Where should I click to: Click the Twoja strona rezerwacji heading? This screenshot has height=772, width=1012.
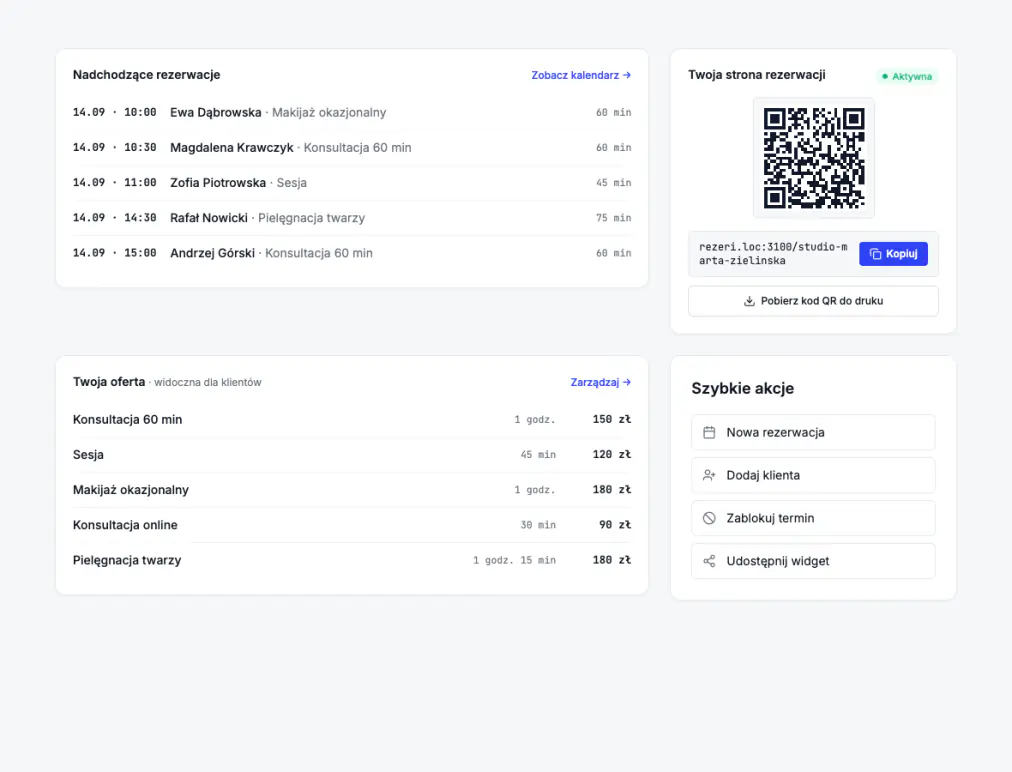click(756, 75)
